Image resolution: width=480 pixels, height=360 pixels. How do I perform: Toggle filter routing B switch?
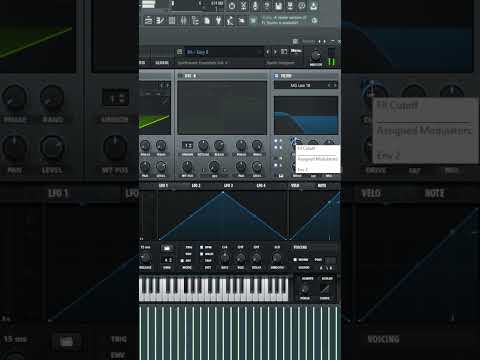276,147
